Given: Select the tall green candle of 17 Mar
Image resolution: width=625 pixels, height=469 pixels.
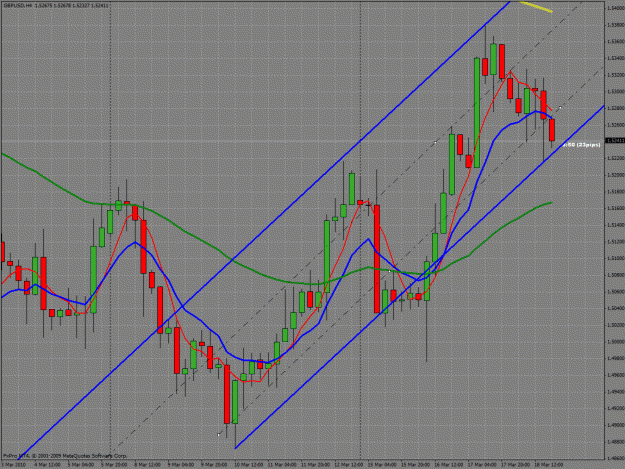Looking at the screenshot, I should coord(477,113).
